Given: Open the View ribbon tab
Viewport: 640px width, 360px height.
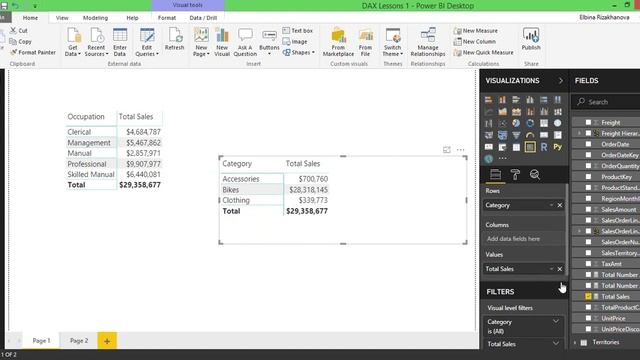Looking at the screenshot, I should (62, 18).
